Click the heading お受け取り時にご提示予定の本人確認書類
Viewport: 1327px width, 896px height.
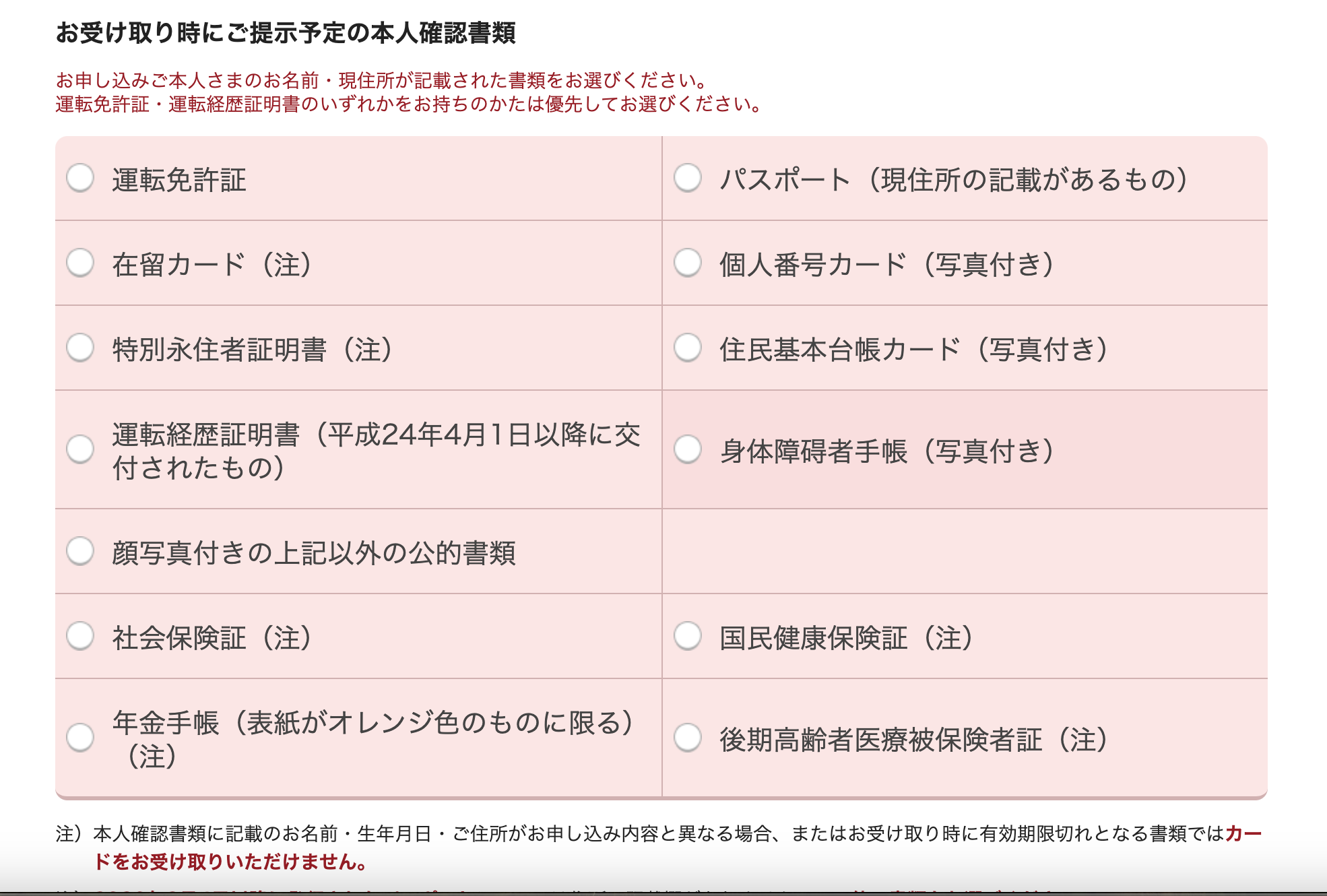click(286, 32)
